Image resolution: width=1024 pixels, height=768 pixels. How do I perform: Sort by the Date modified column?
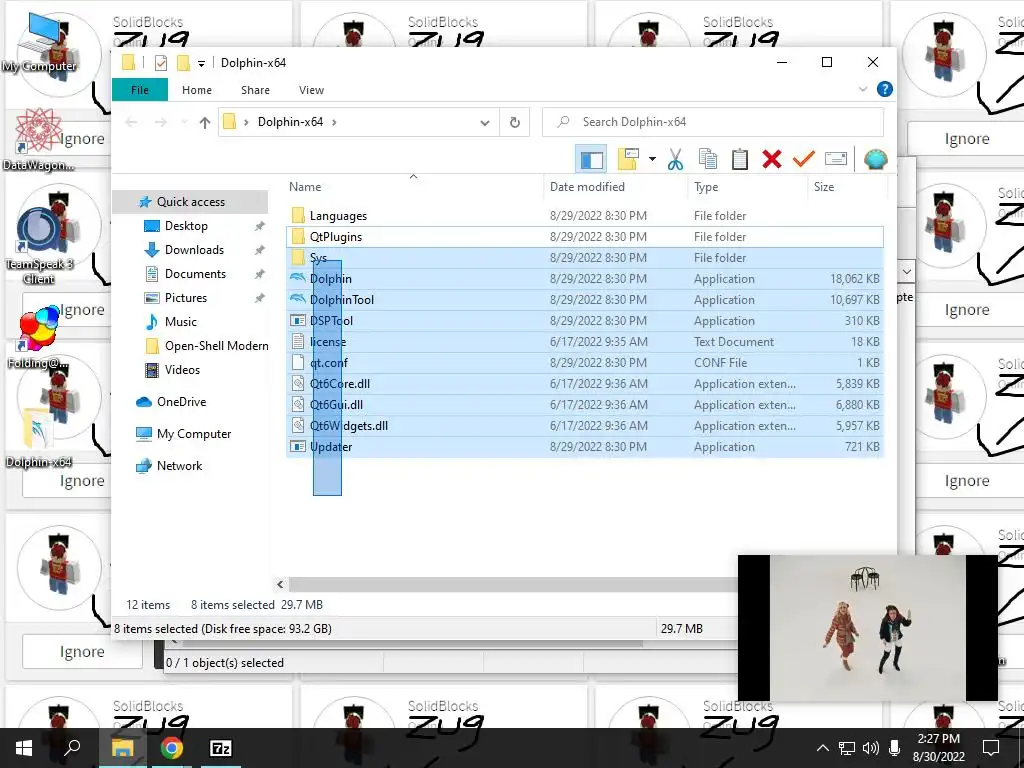click(x=615, y=187)
